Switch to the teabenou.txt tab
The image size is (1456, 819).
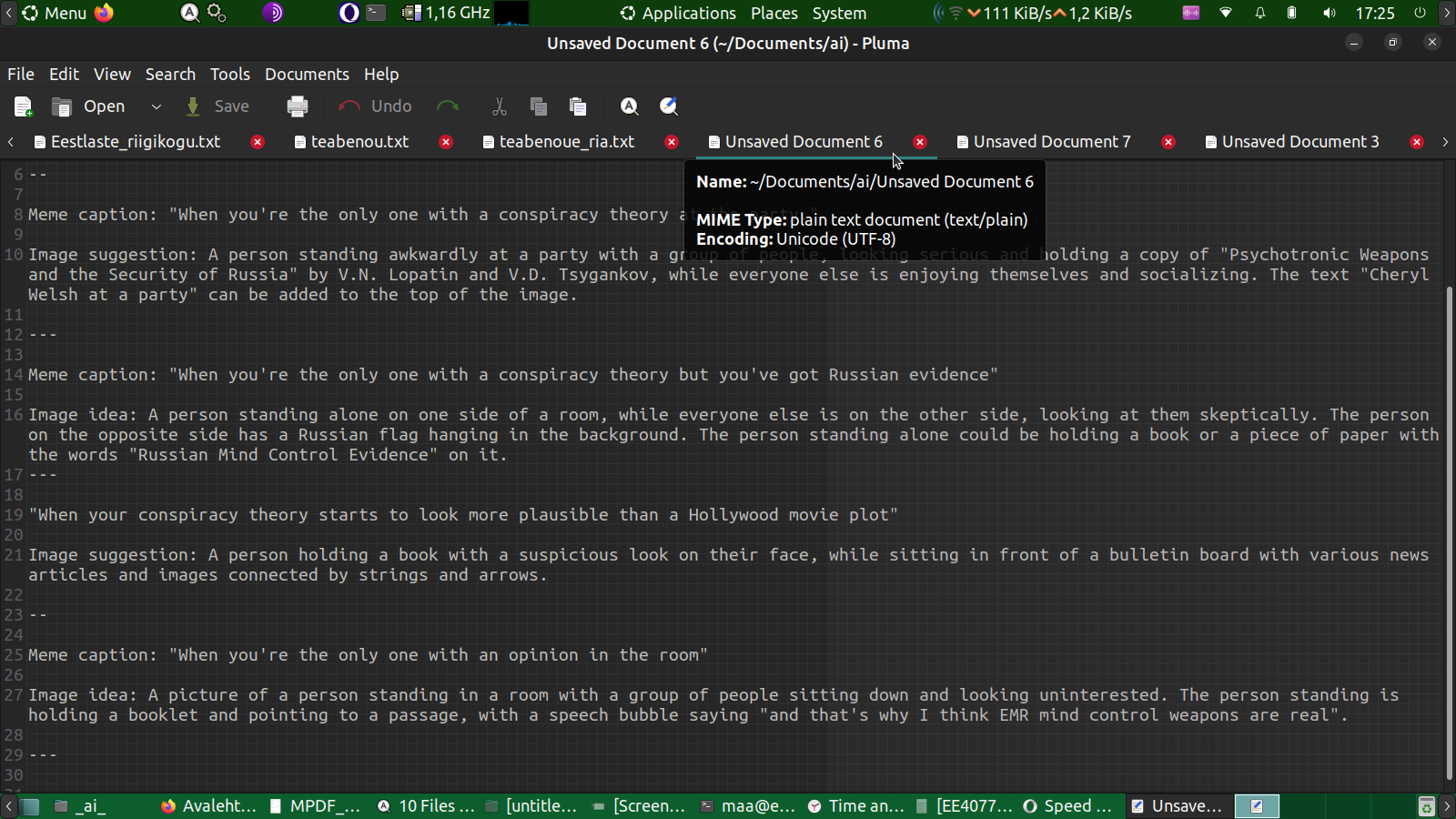(x=359, y=142)
